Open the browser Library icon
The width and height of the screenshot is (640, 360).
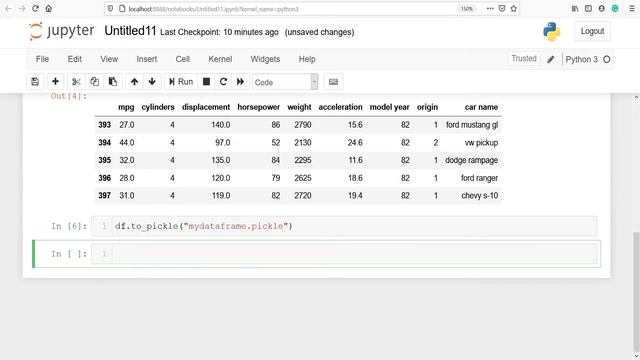[575, 9]
